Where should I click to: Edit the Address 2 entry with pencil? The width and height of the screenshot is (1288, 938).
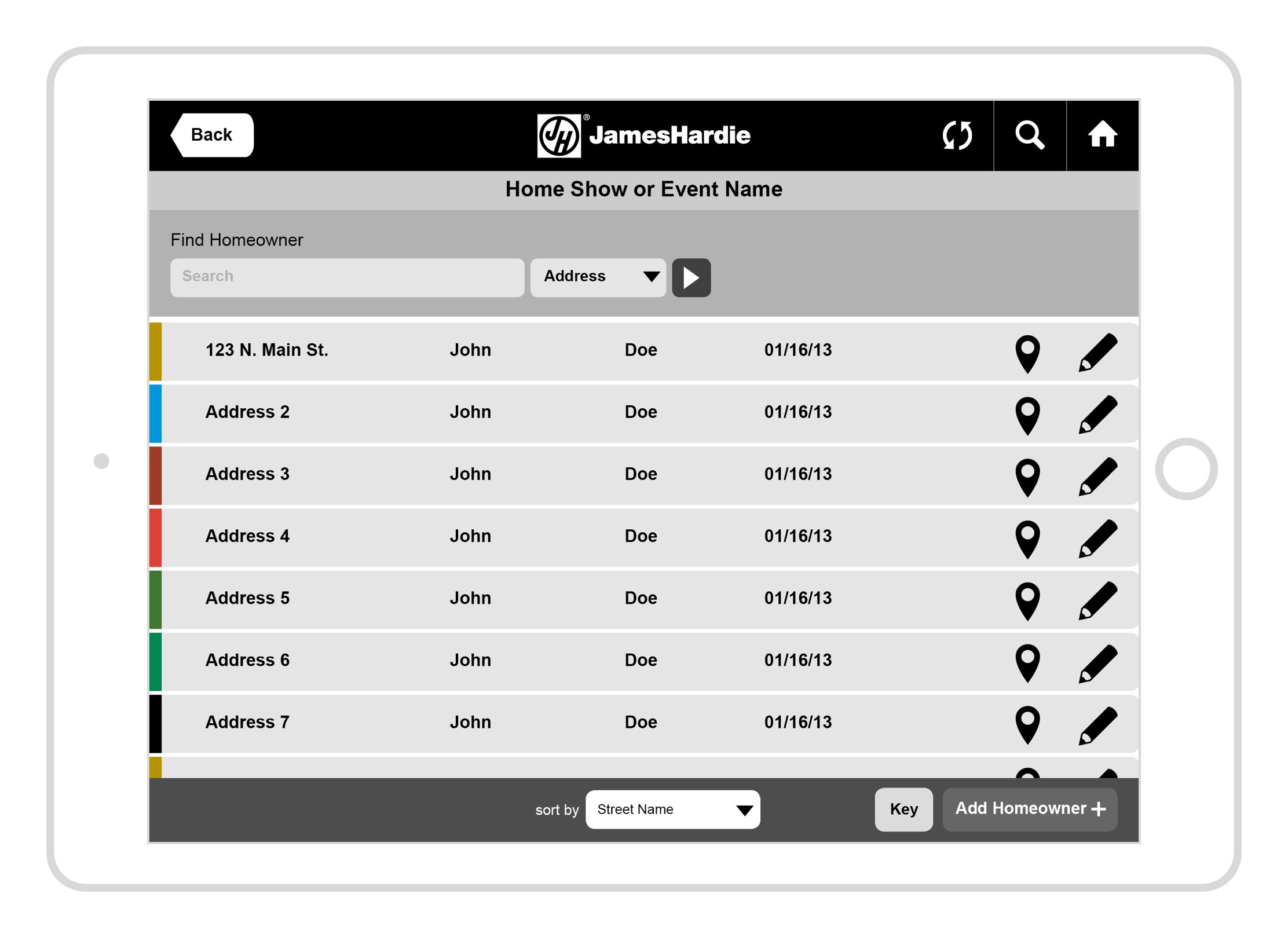pos(1097,414)
